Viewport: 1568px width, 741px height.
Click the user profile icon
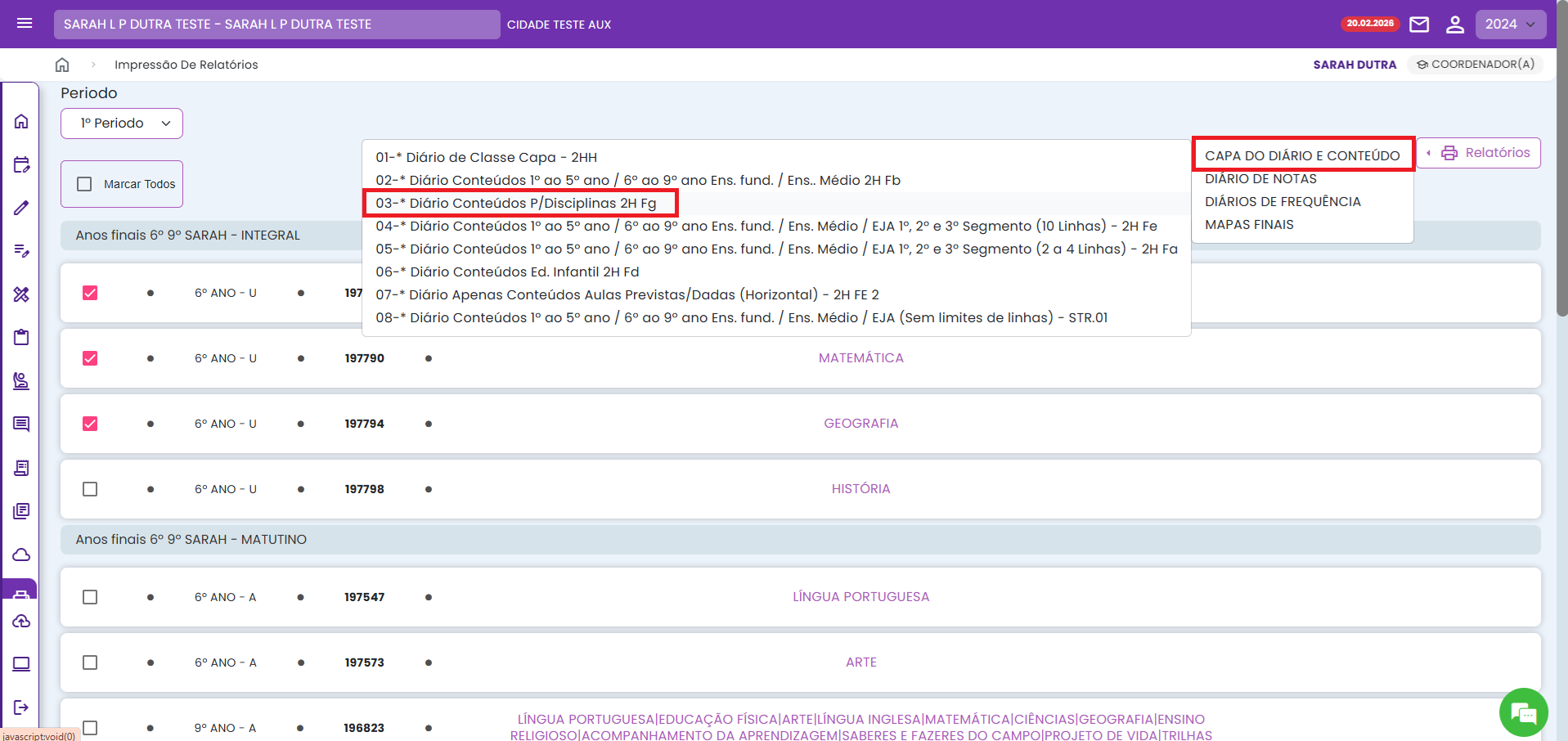(1454, 25)
